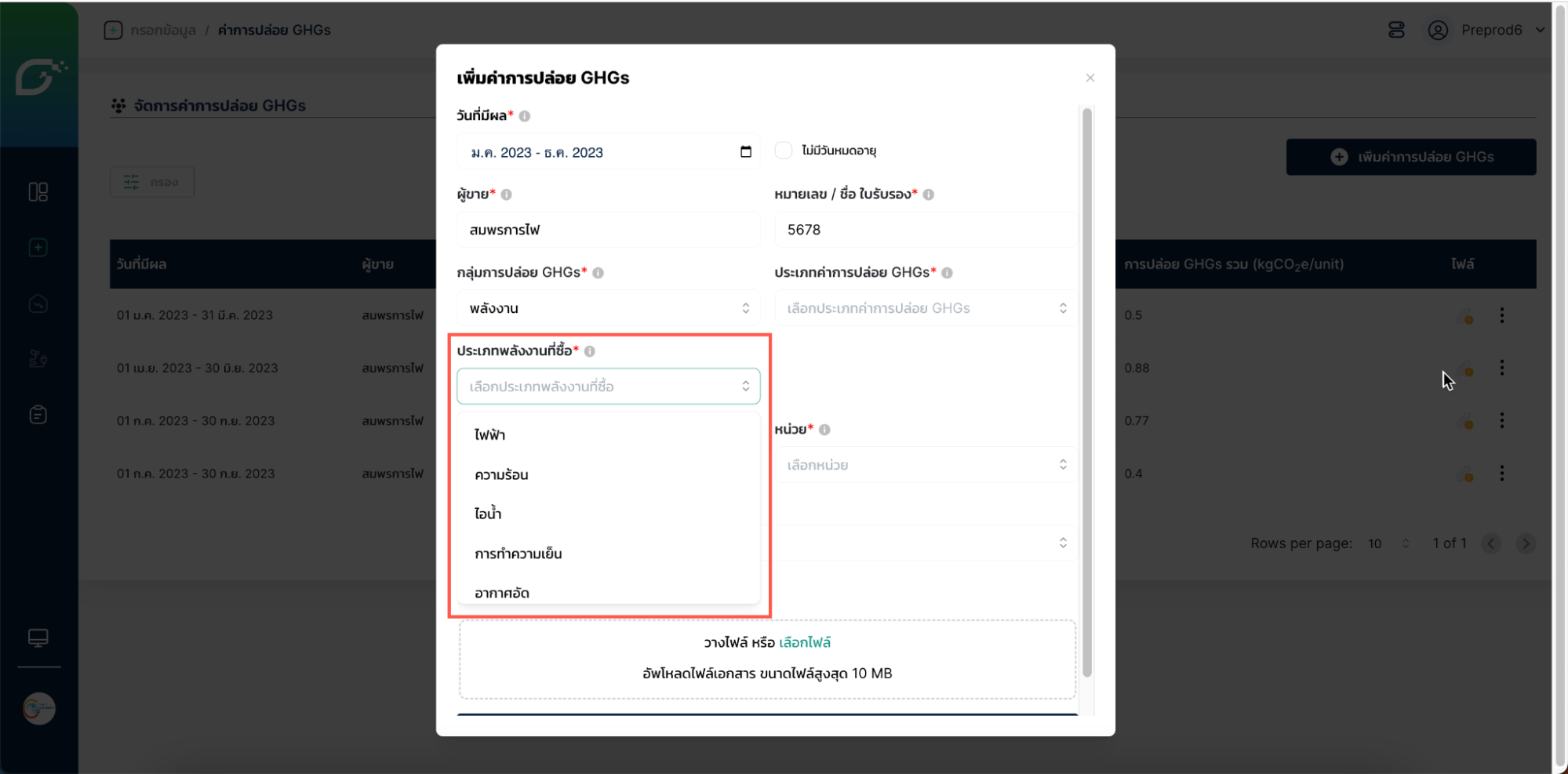Close the เพิ่มค่าการปล่อย GHGs dialog
This screenshot has height=774, width=1568.
click(1090, 78)
